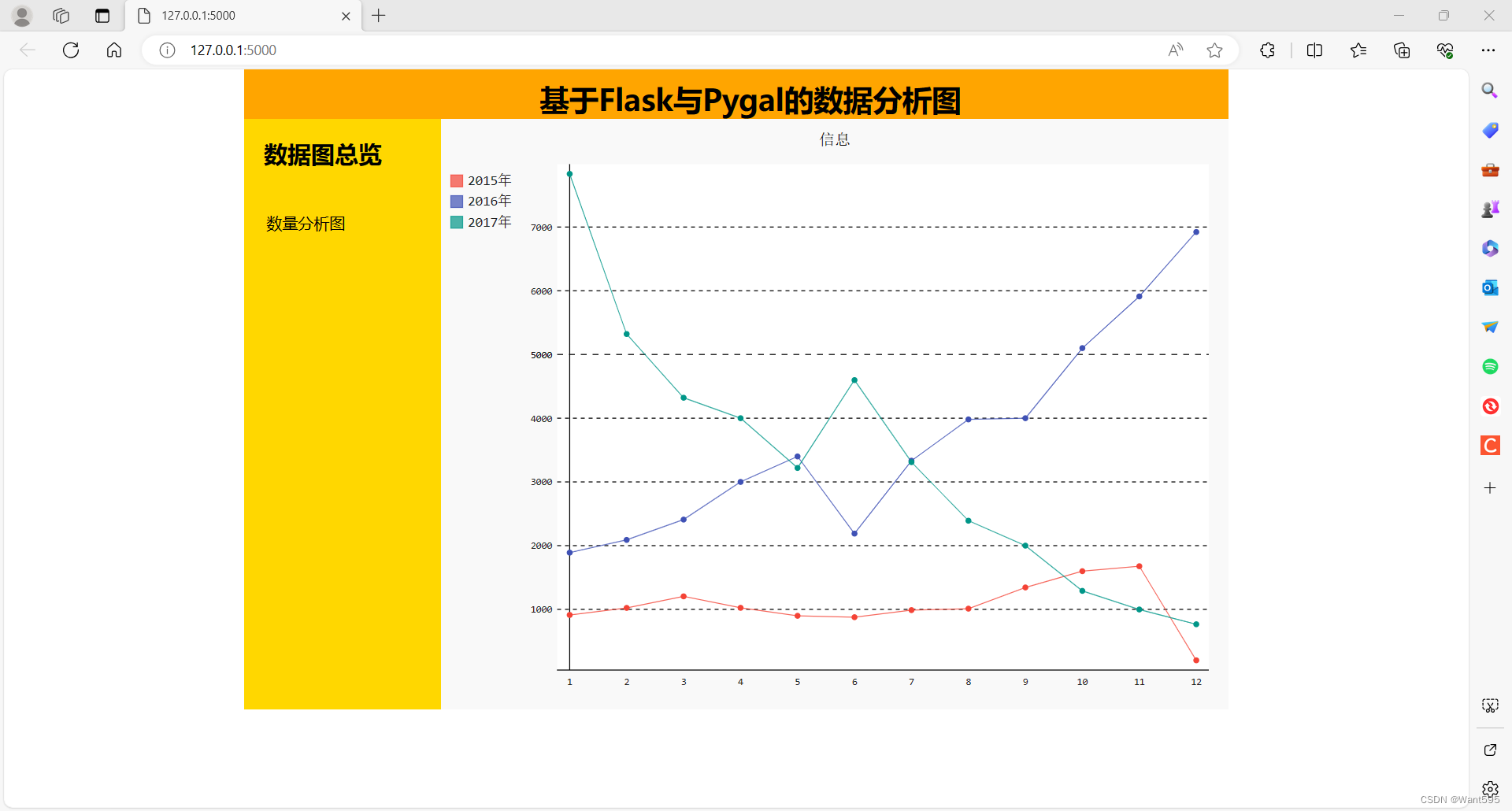Go back with the back arrow
The width and height of the screenshot is (1512, 811).
tap(28, 50)
